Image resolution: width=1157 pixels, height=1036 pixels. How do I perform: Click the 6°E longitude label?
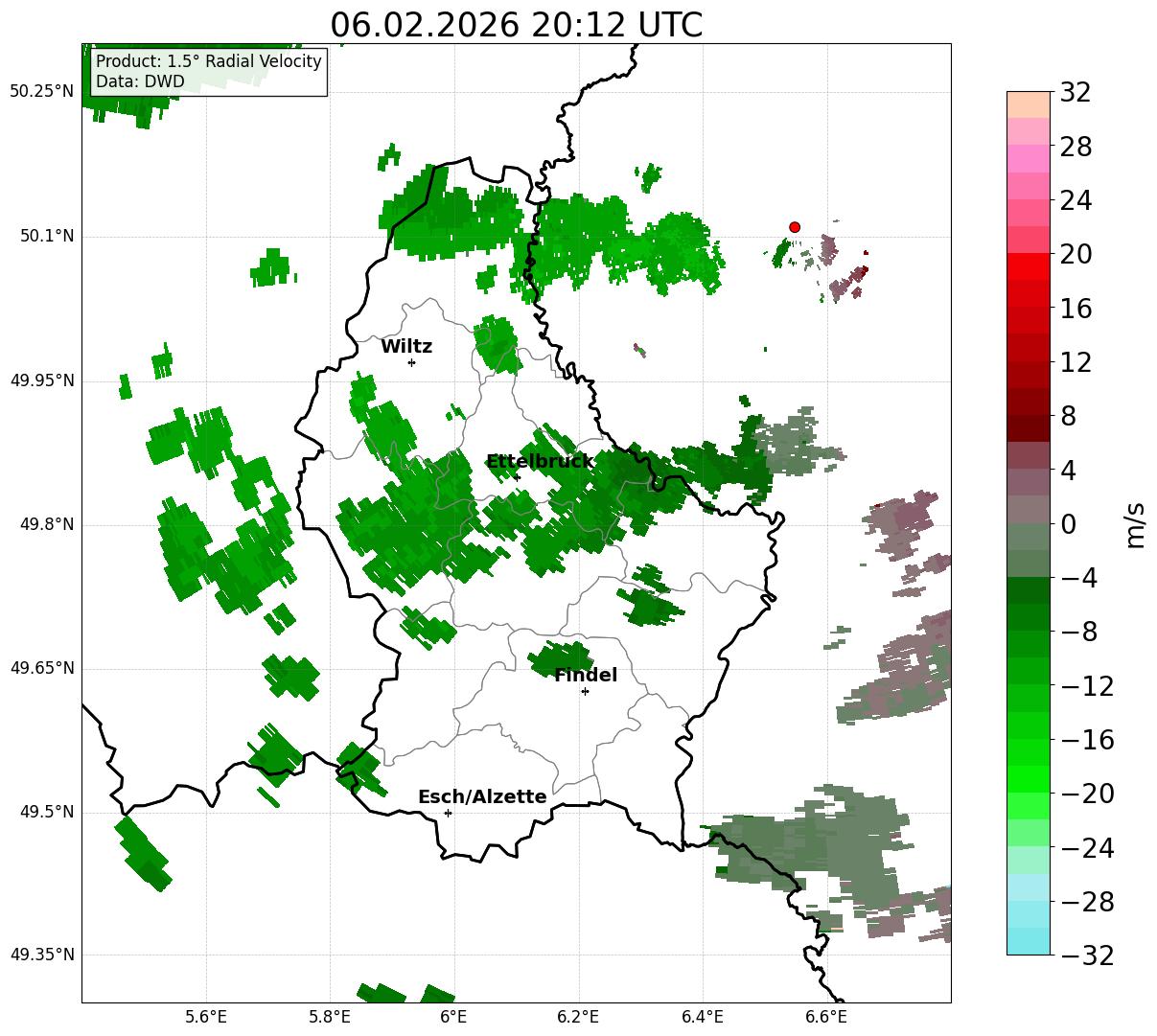pos(453,1017)
